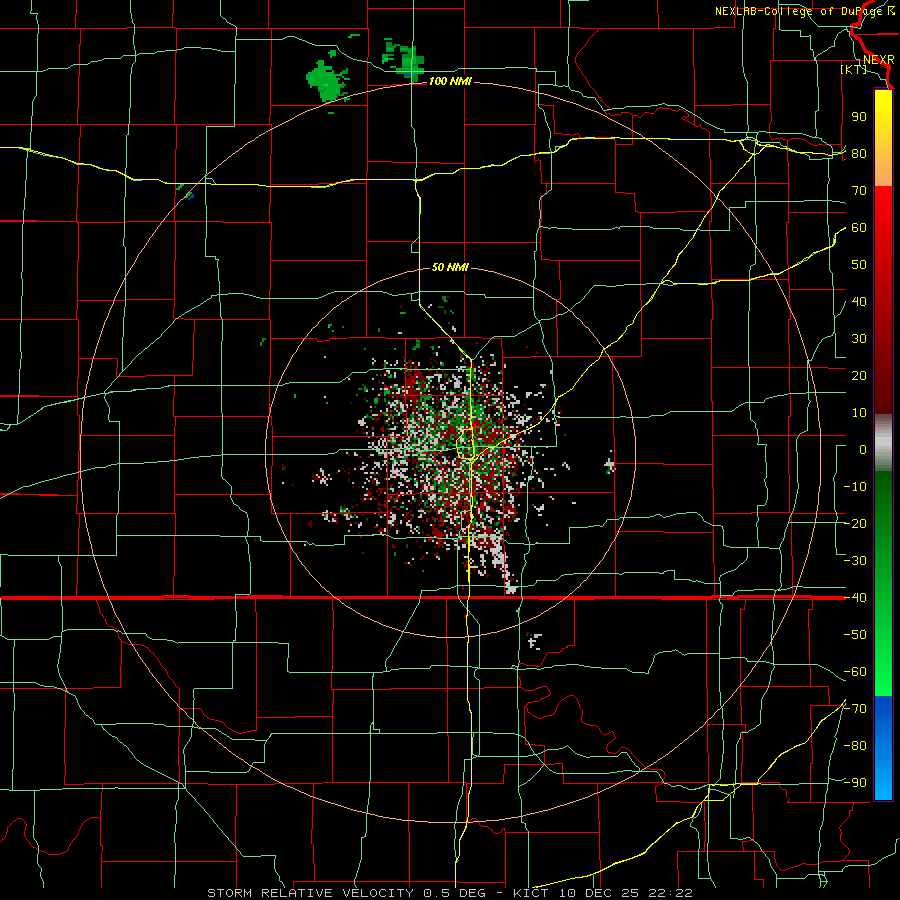Screen dimensions: 900x900
Task: Click the 100 NMI range ring label
Action: point(450,82)
